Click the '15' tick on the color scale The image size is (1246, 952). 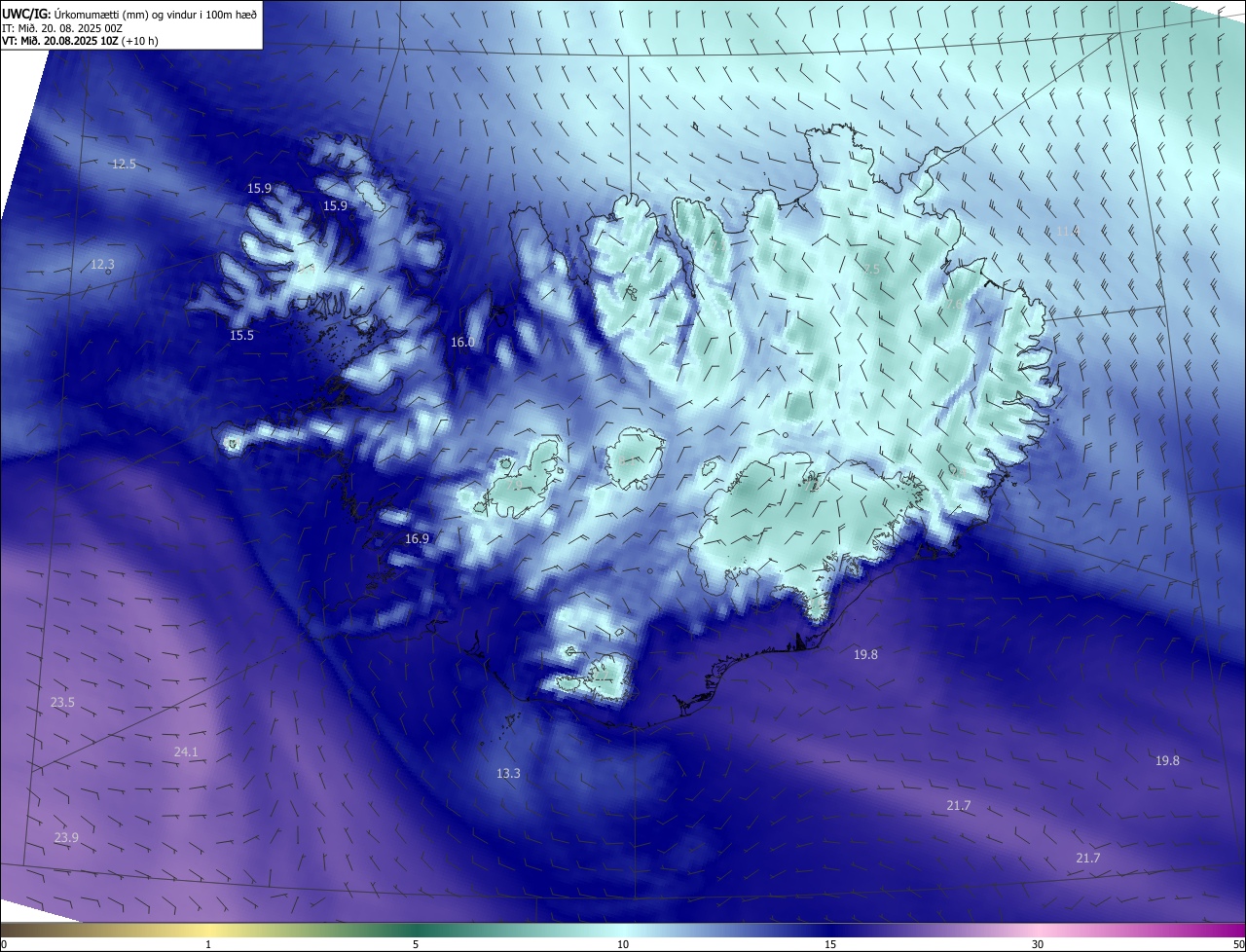click(830, 944)
